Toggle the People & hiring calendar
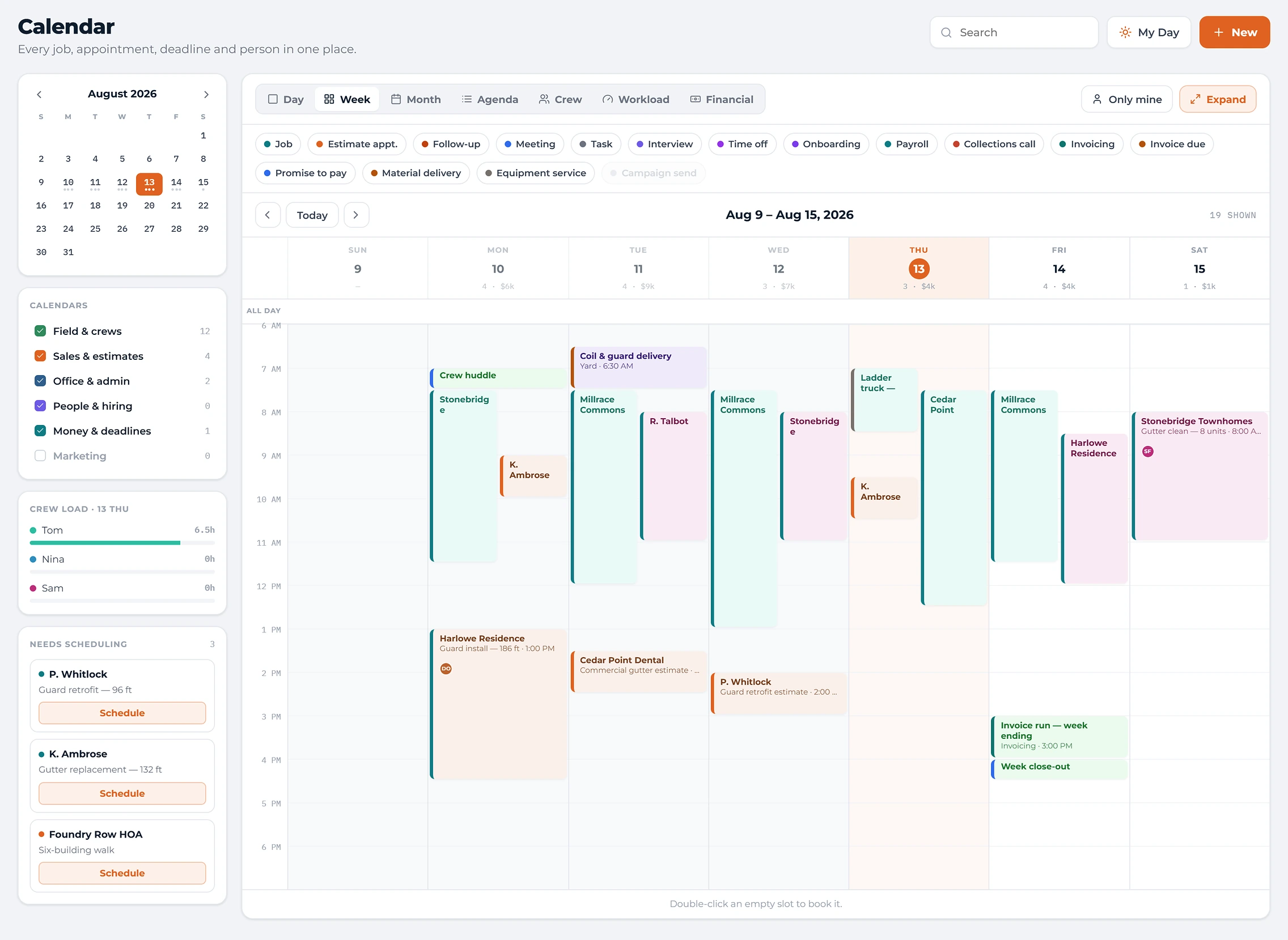1288x940 pixels. pos(40,406)
